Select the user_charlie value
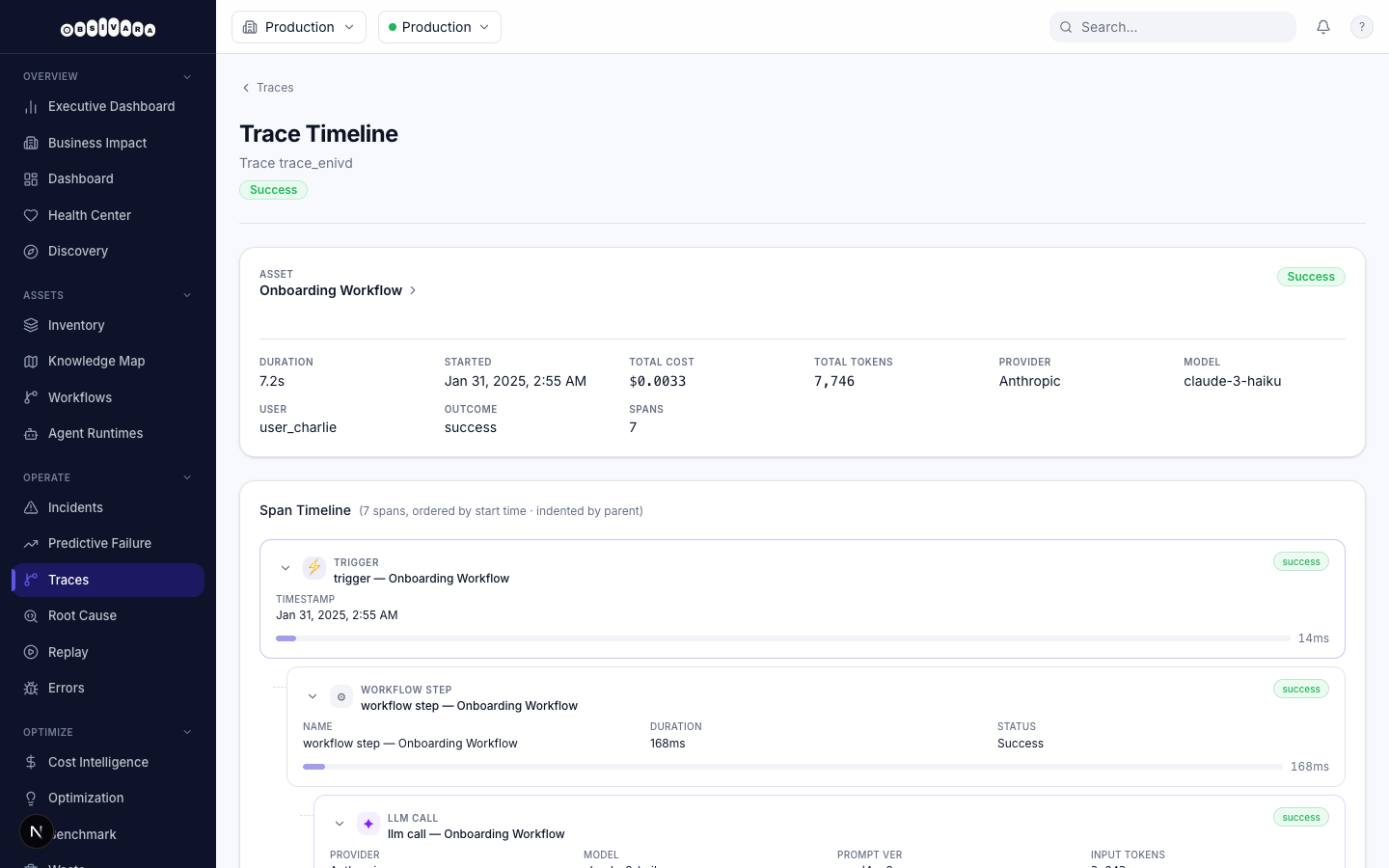Viewport: 1389px width, 868px height. pyautogui.click(x=298, y=427)
